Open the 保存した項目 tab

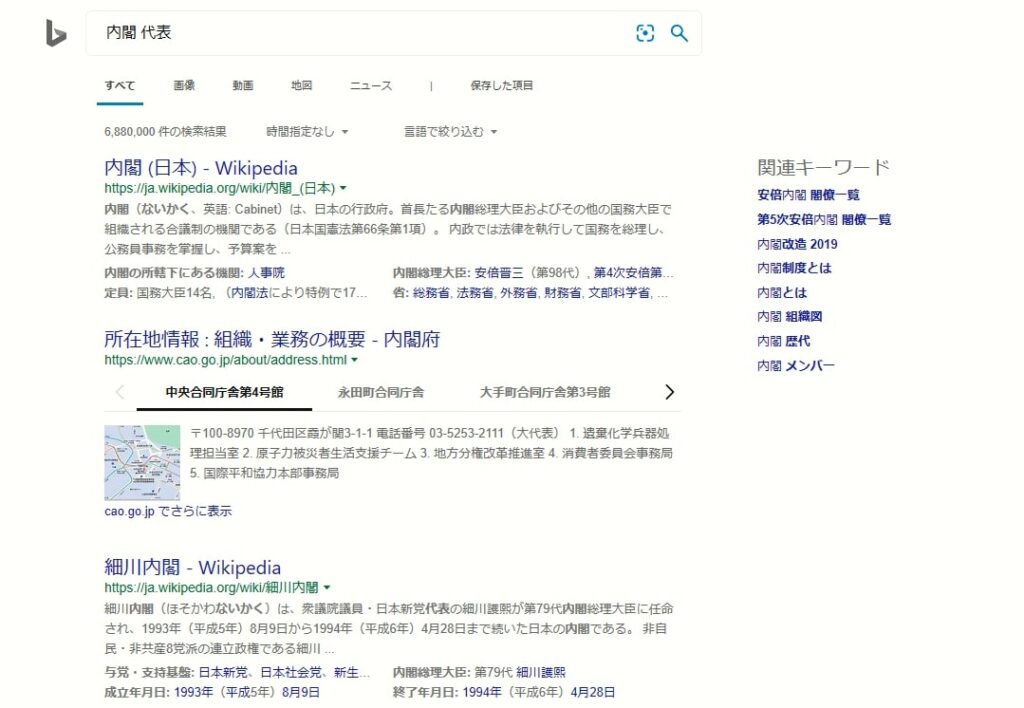pyautogui.click(x=502, y=85)
